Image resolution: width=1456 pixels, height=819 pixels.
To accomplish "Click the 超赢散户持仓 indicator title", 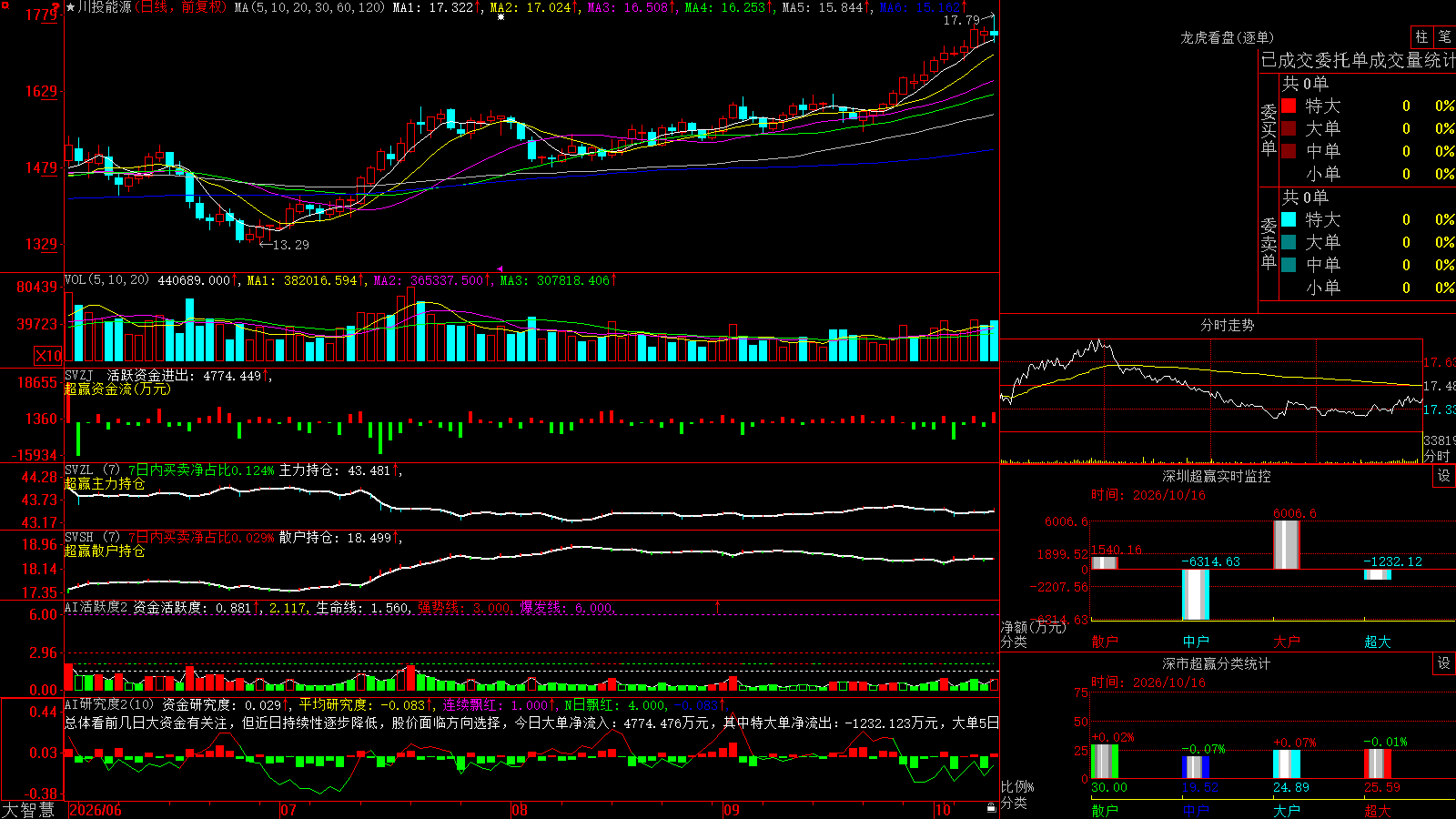I will (105, 551).
